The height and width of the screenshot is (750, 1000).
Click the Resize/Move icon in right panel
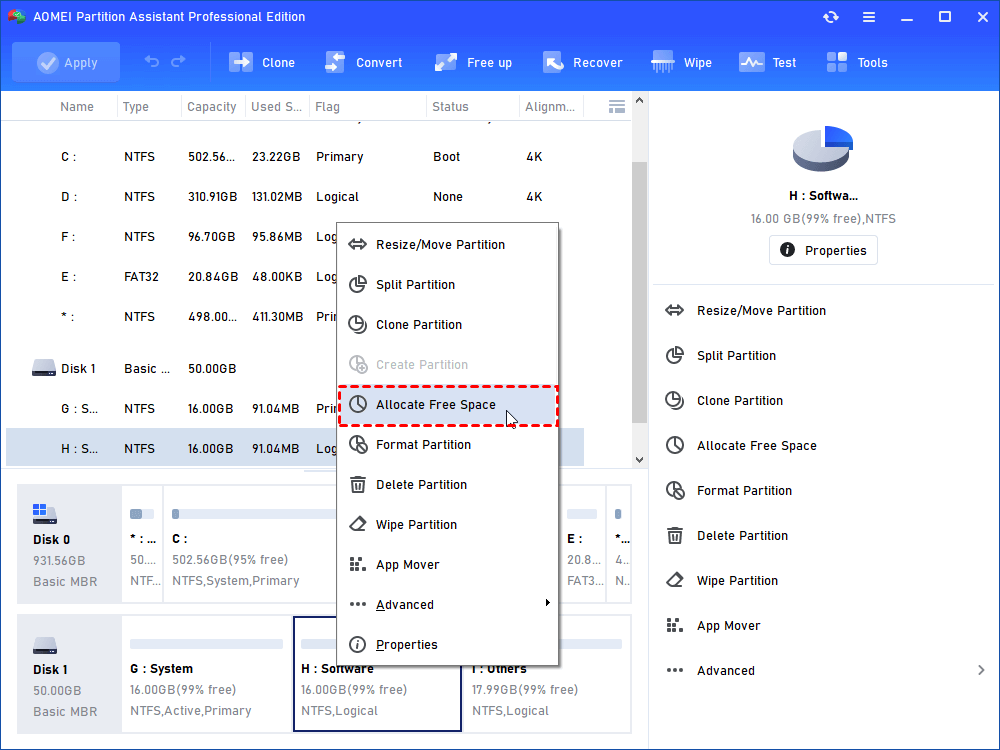[x=675, y=311]
